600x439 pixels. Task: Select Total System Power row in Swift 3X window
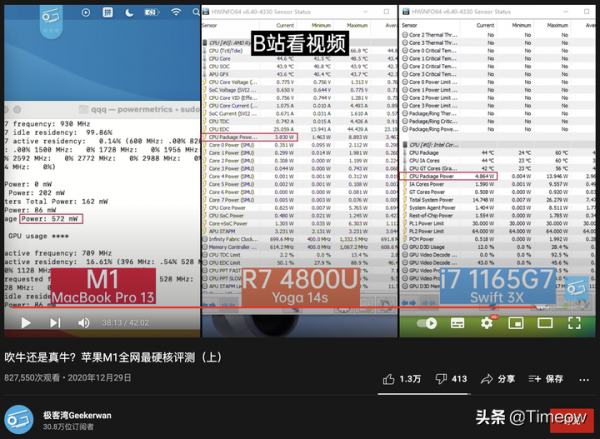coord(498,200)
